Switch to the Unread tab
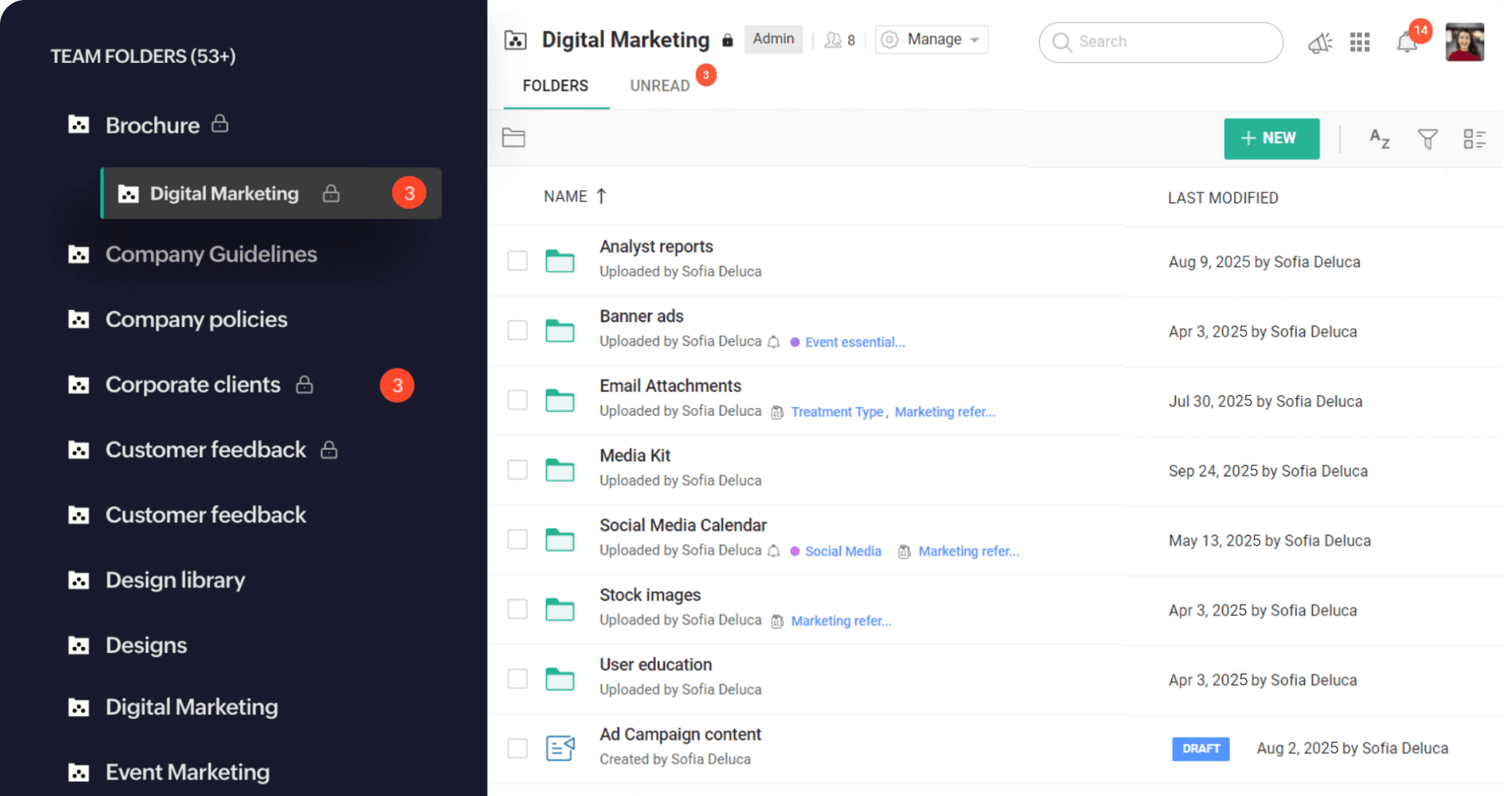The height and width of the screenshot is (796, 1512). 660,86
